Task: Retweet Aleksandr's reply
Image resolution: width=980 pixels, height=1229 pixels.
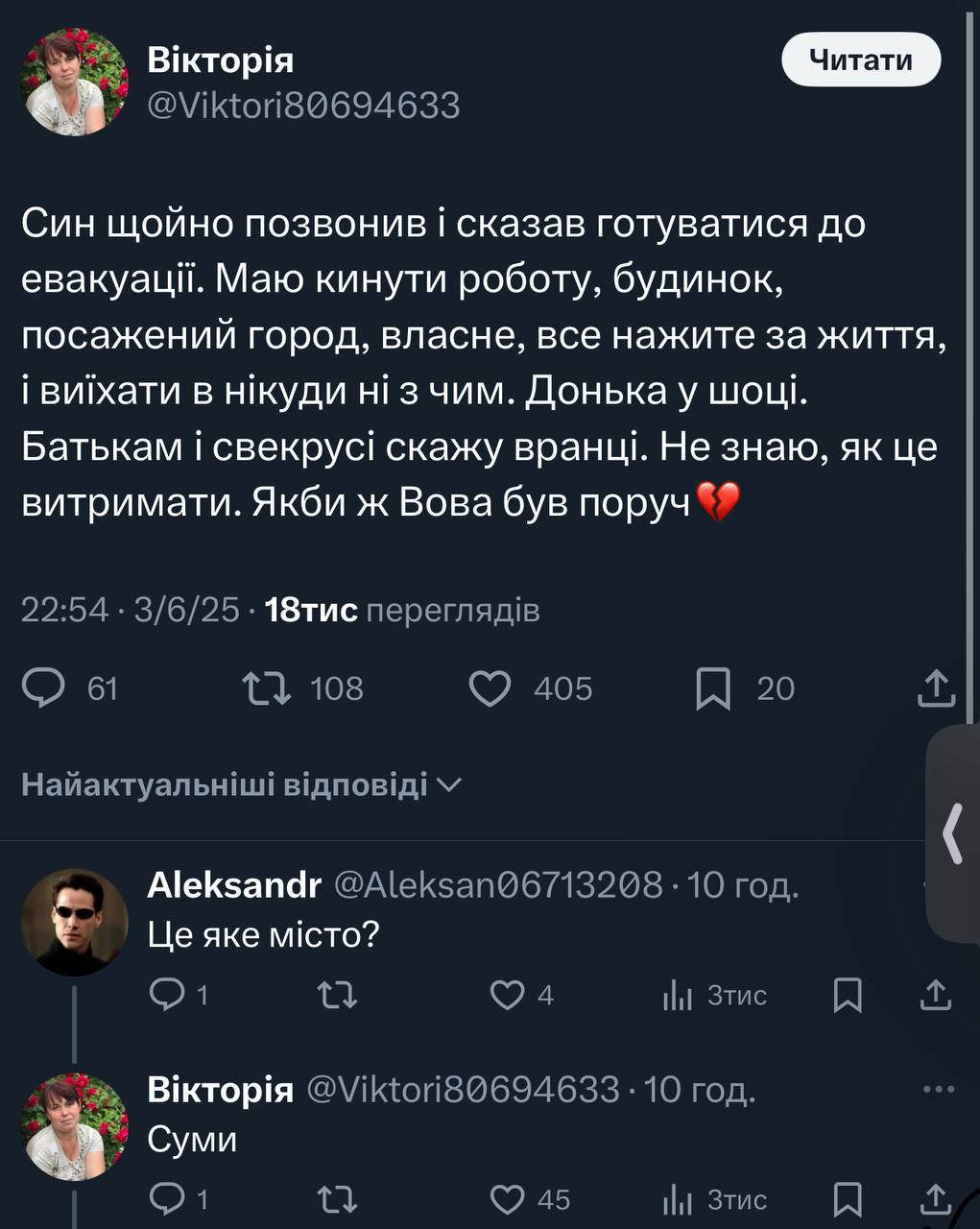Action: click(x=337, y=995)
